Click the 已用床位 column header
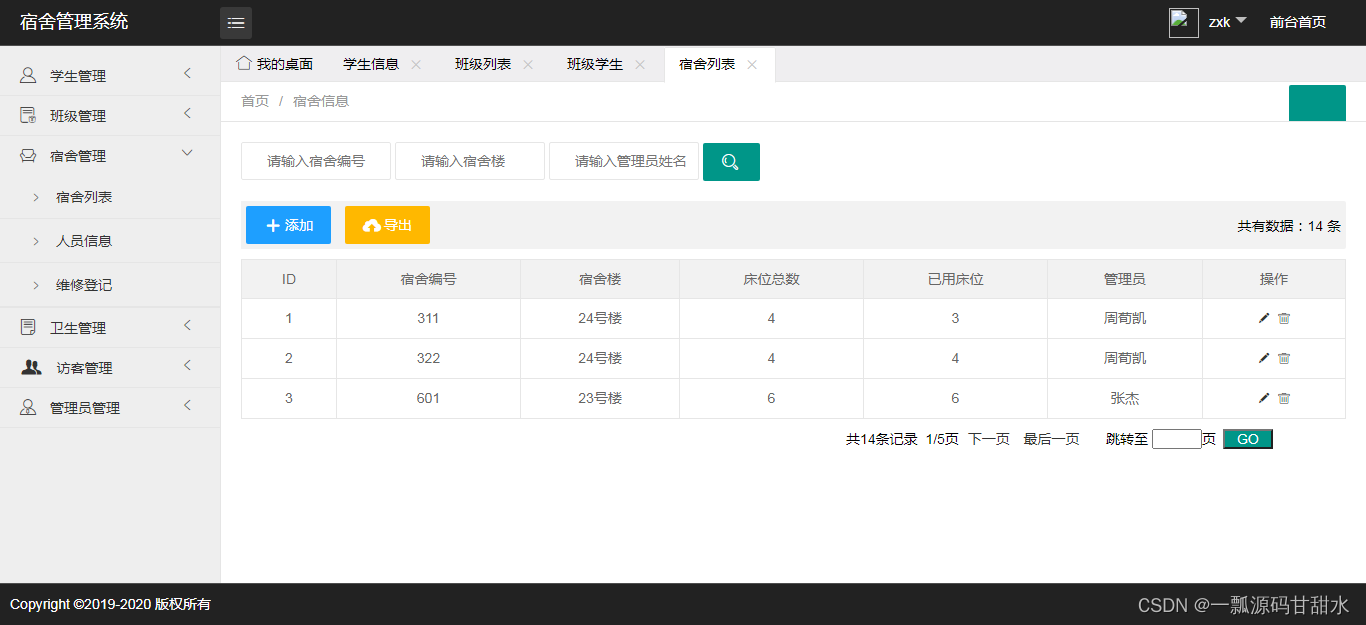 click(x=955, y=279)
